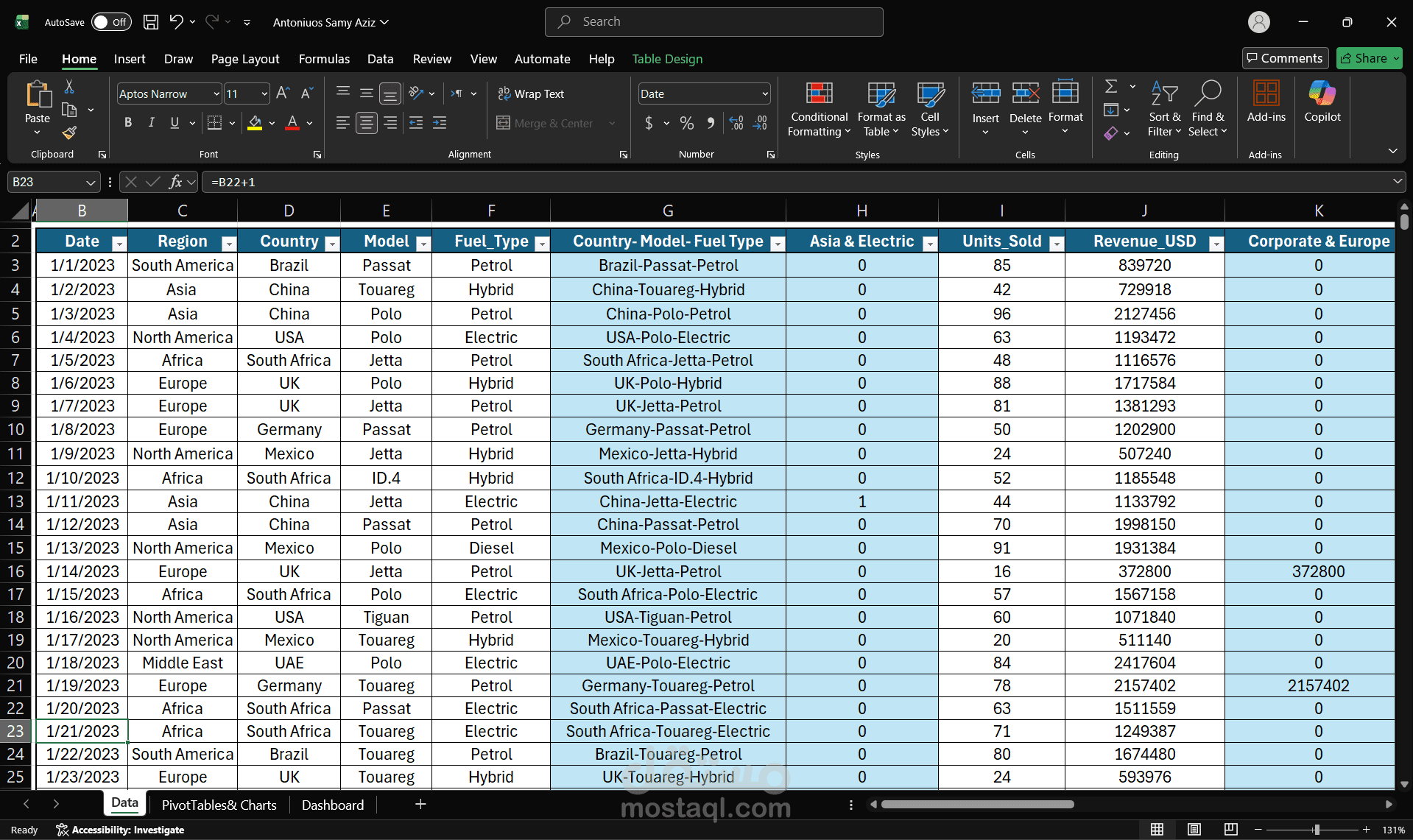Open the Formulas ribbon tab

pyautogui.click(x=324, y=59)
